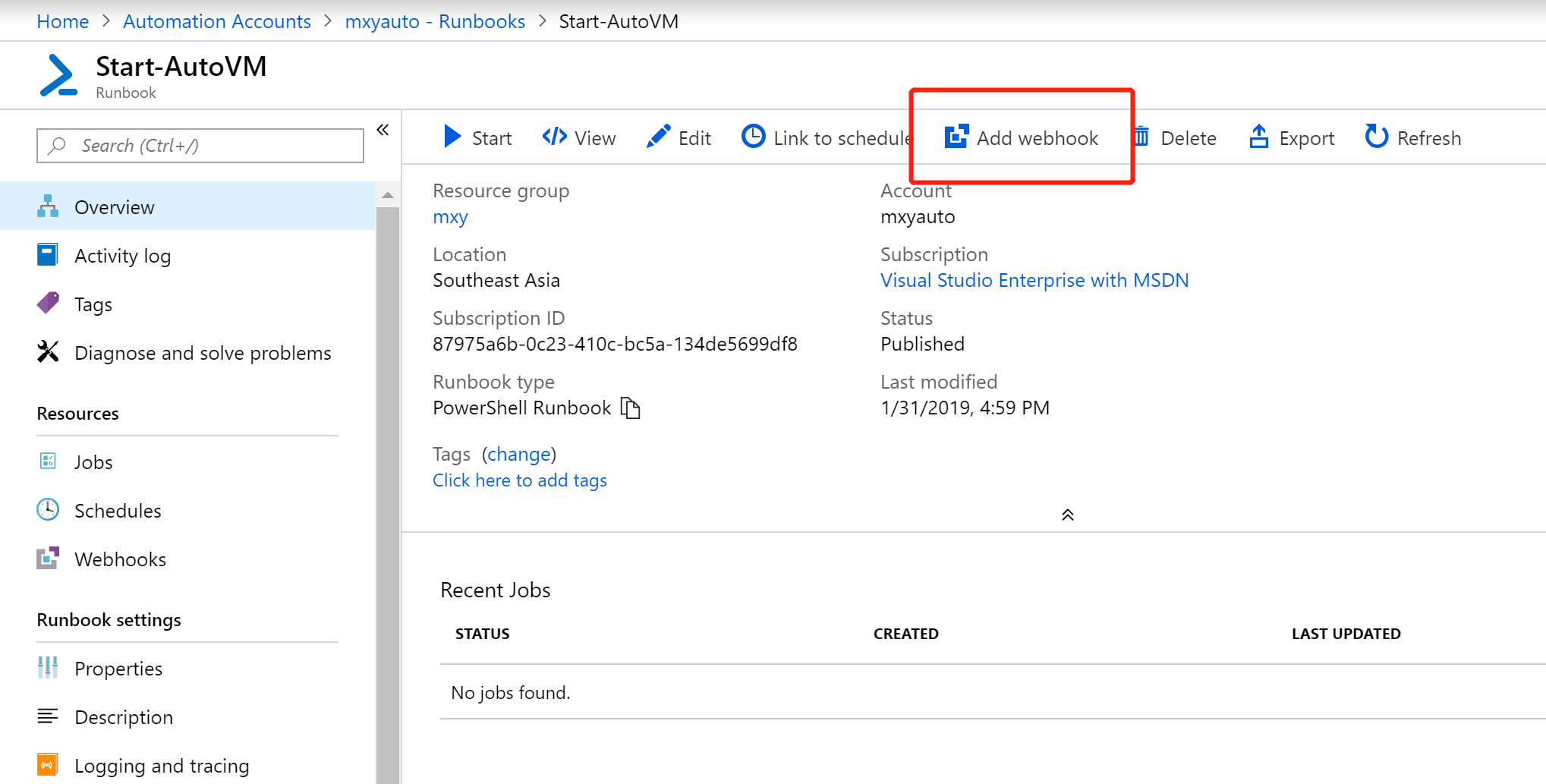Click the Export button label
Viewport: 1546px width, 784px height.
pyautogui.click(x=1307, y=138)
